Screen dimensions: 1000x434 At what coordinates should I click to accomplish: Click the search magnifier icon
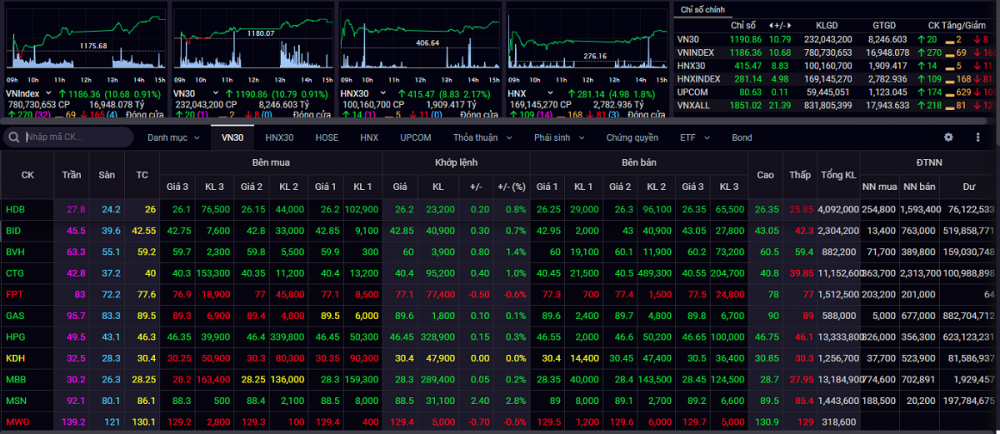coord(16,137)
